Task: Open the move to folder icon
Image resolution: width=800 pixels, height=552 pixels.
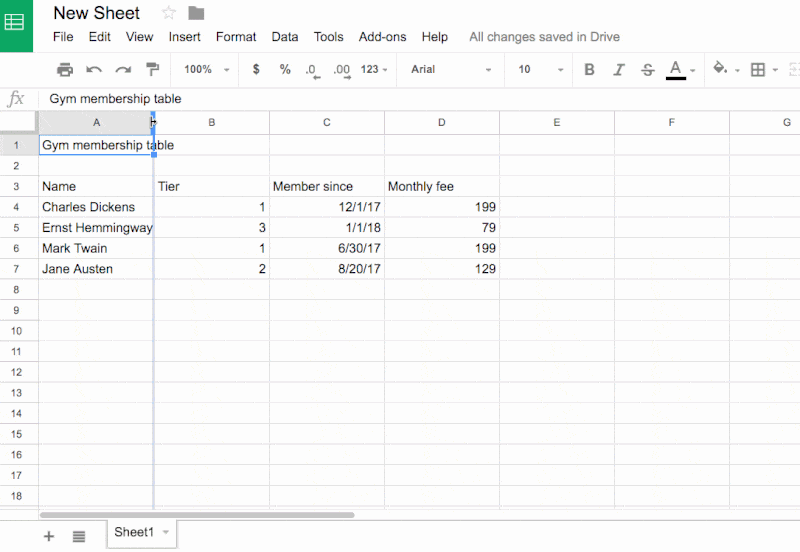Action: click(196, 13)
